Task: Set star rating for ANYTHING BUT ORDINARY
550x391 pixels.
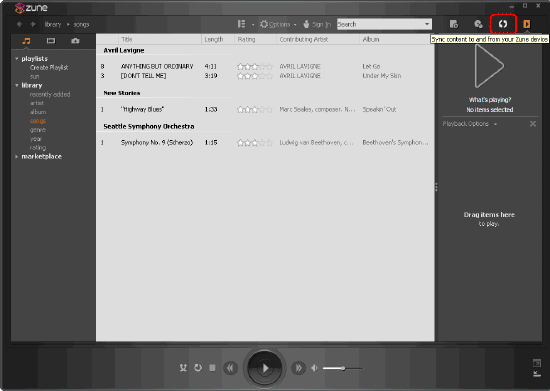Action: tap(255, 66)
